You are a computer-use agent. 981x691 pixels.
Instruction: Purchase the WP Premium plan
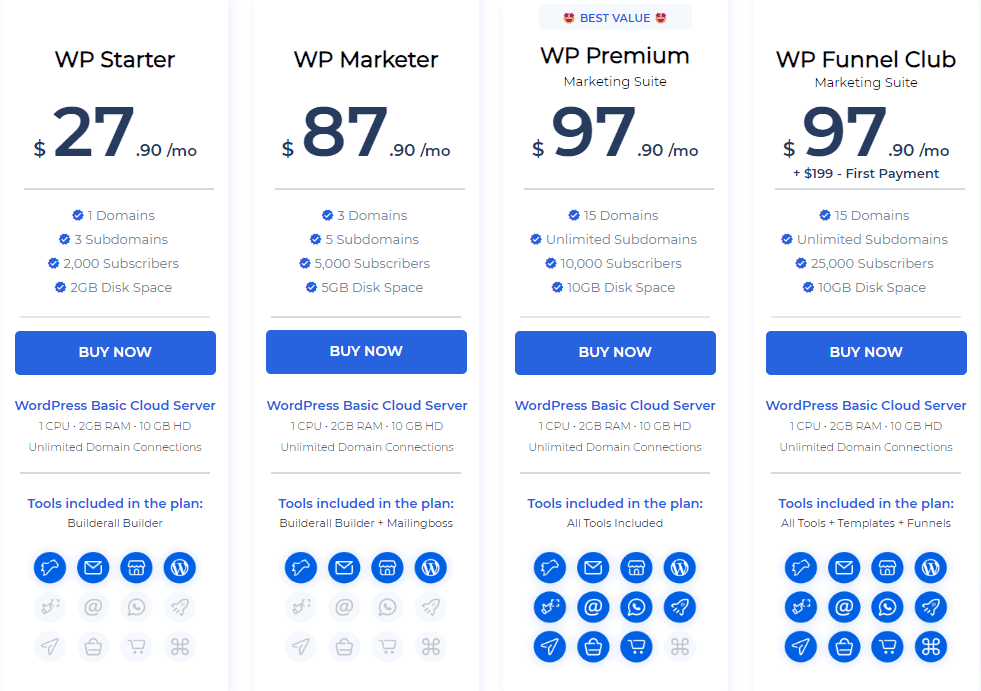click(x=615, y=352)
